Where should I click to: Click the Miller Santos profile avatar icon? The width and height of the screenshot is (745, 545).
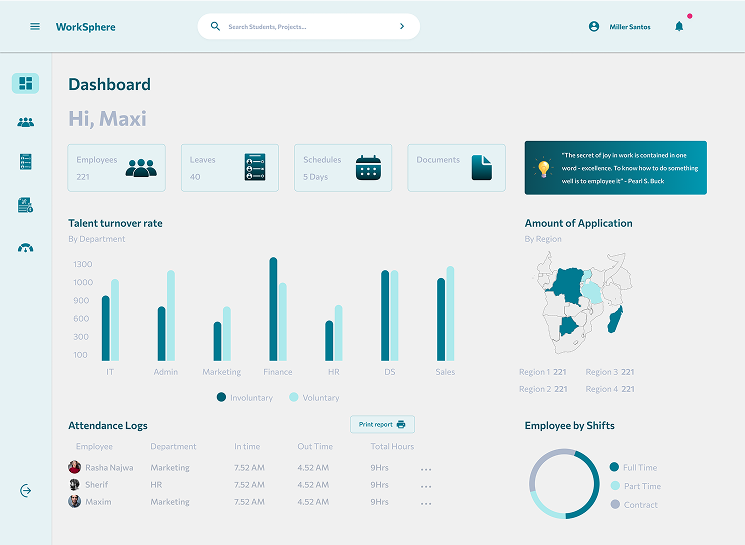[x=594, y=27]
